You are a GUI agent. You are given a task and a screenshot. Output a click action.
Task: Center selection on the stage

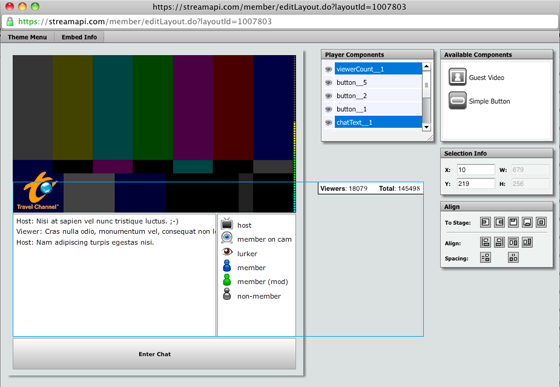541,222
